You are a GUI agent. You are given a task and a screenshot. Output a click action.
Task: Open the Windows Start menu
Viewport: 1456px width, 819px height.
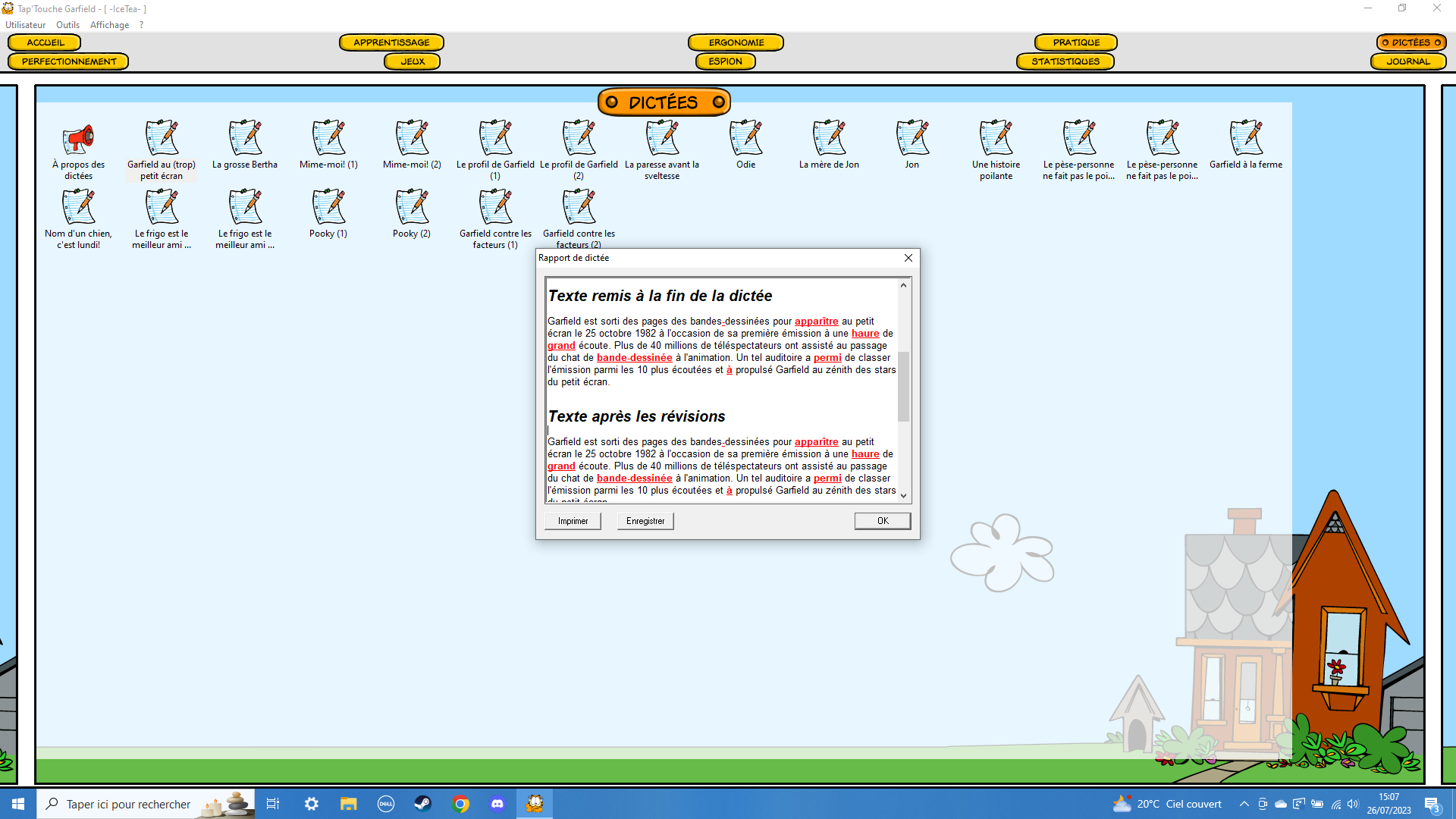pos(18,804)
